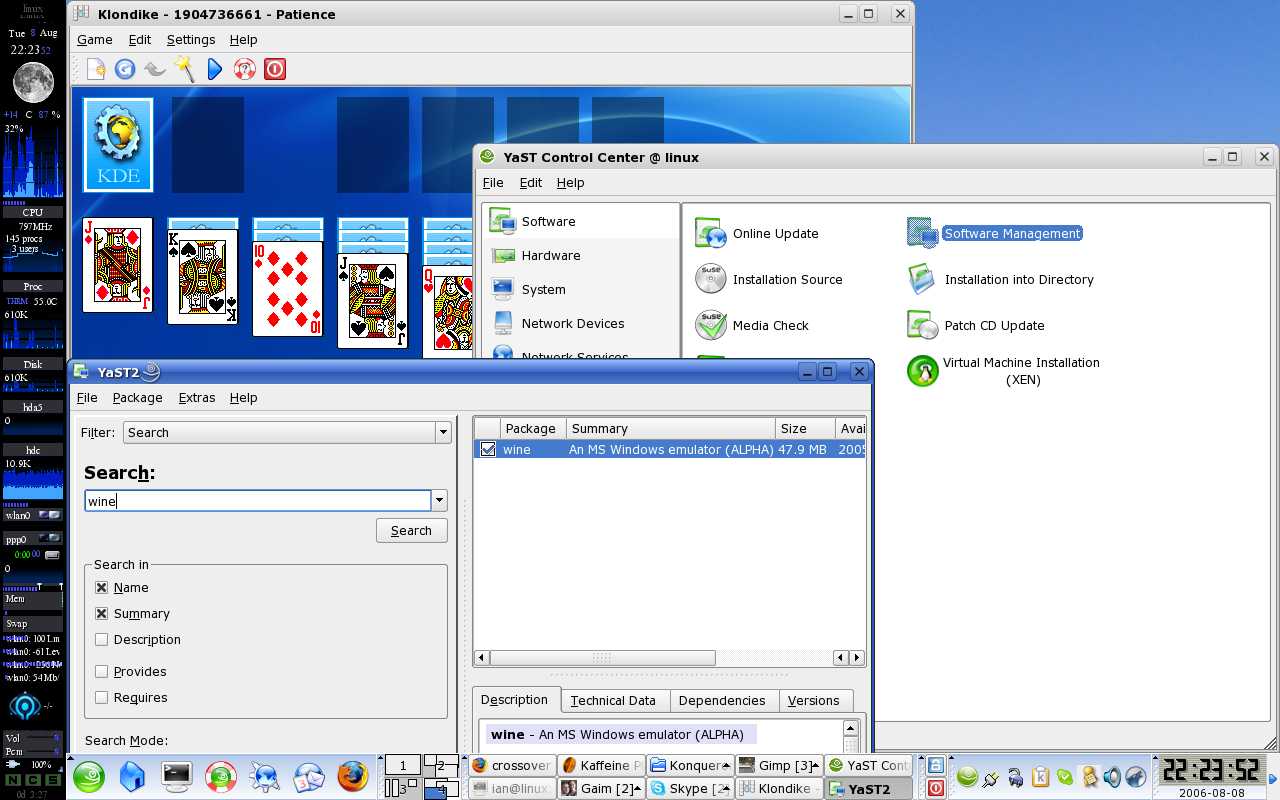1280x800 pixels.
Task: Launch Media Check module
Action: tap(752, 326)
